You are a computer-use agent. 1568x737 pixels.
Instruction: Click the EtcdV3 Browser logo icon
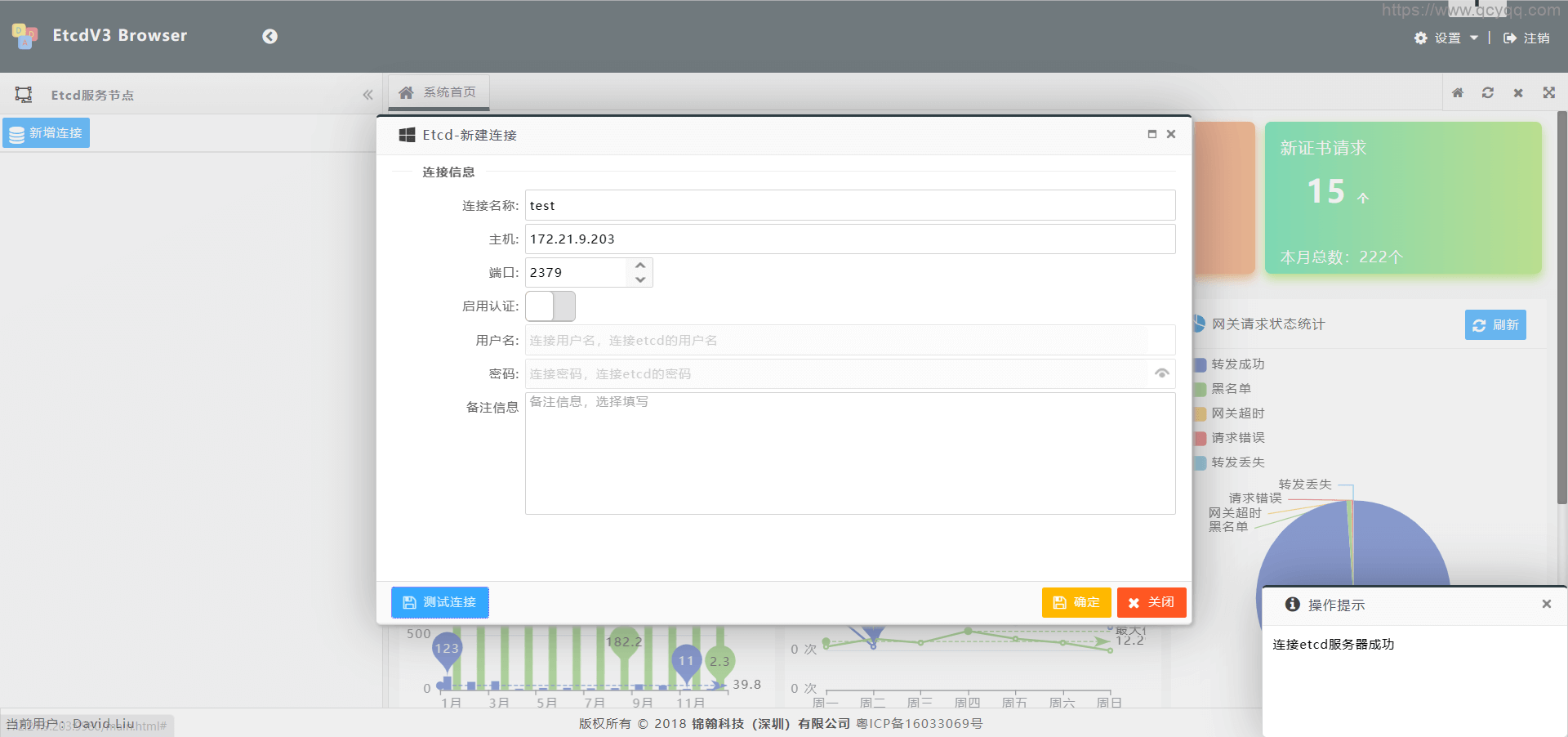coord(24,36)
